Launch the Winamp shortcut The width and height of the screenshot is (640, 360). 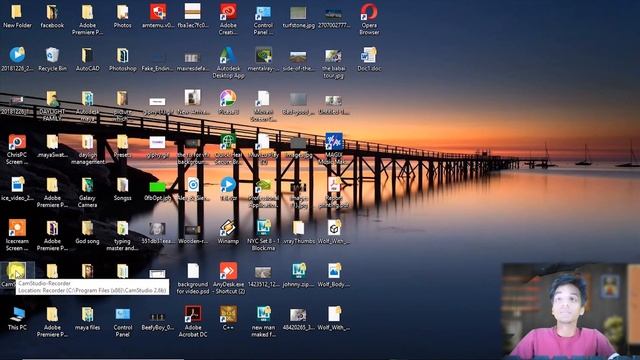[228, 232]
